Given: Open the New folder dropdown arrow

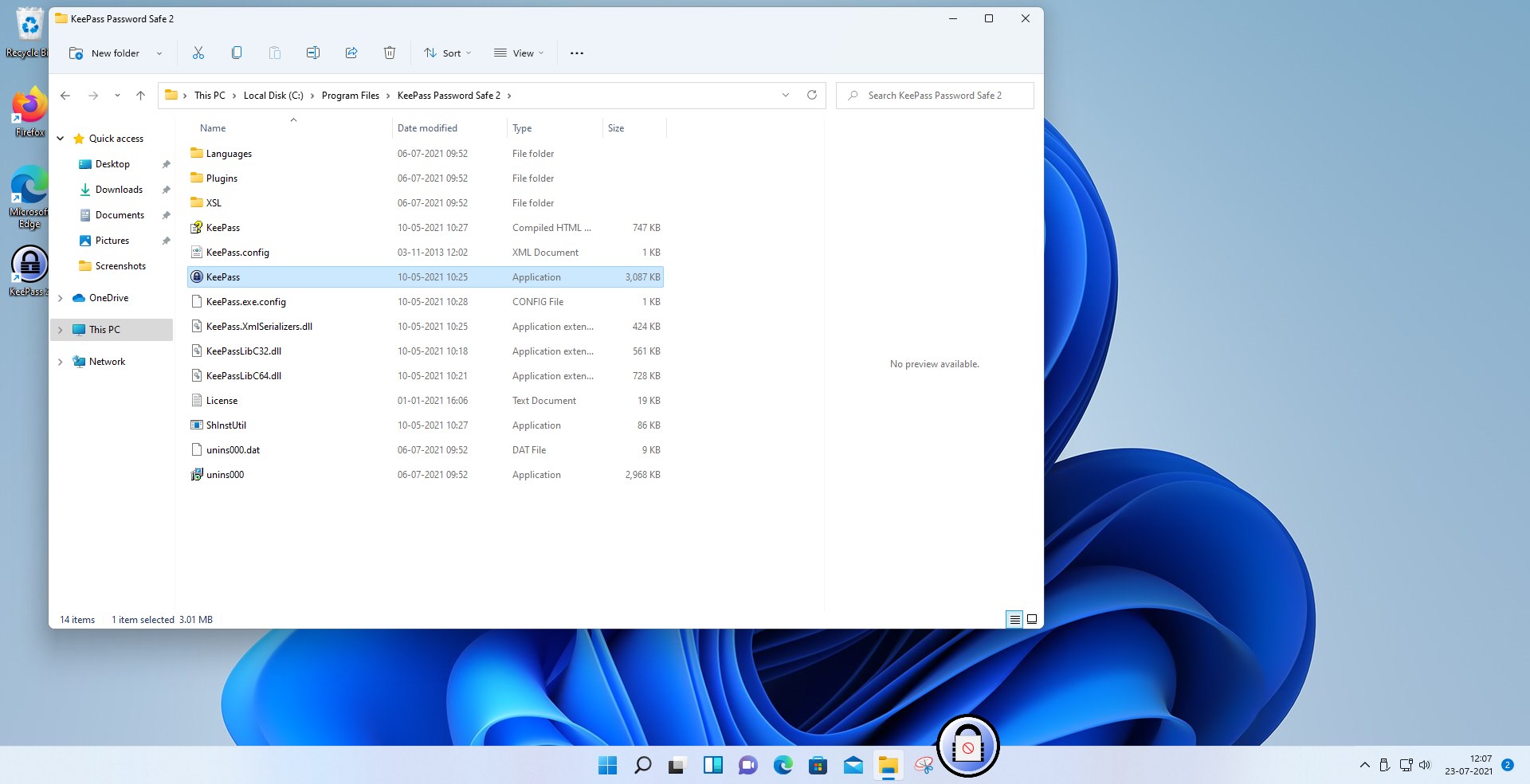Looking at the screenshot, I should point(159,53).
